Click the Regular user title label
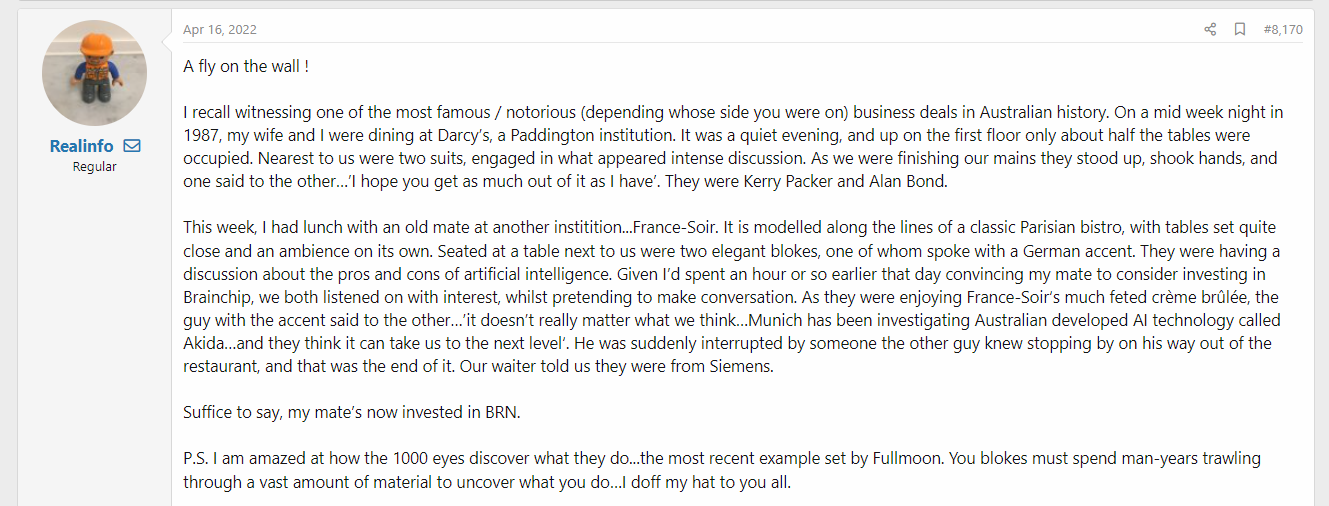 click(x=94, y=167)
